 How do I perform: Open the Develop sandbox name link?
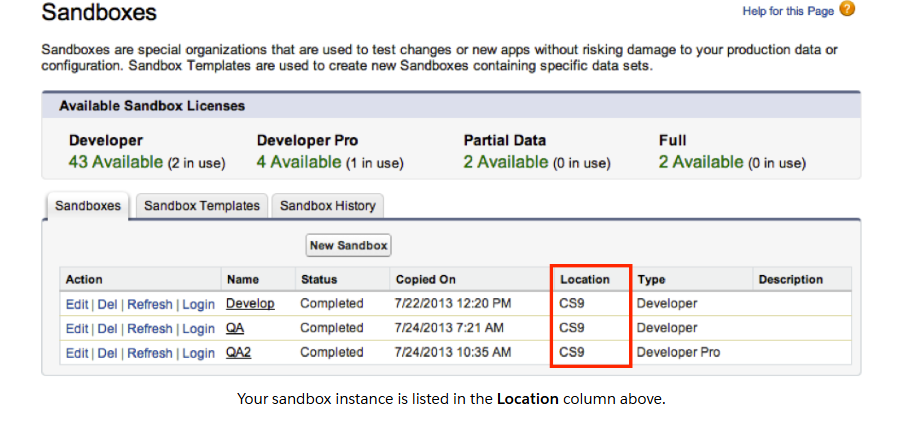(x=250, y=304)
